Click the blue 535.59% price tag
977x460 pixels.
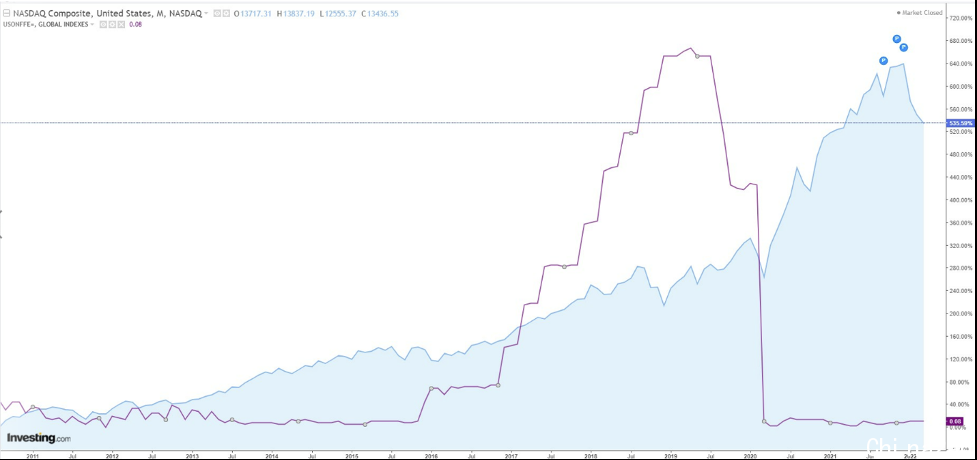pos(960,123)
